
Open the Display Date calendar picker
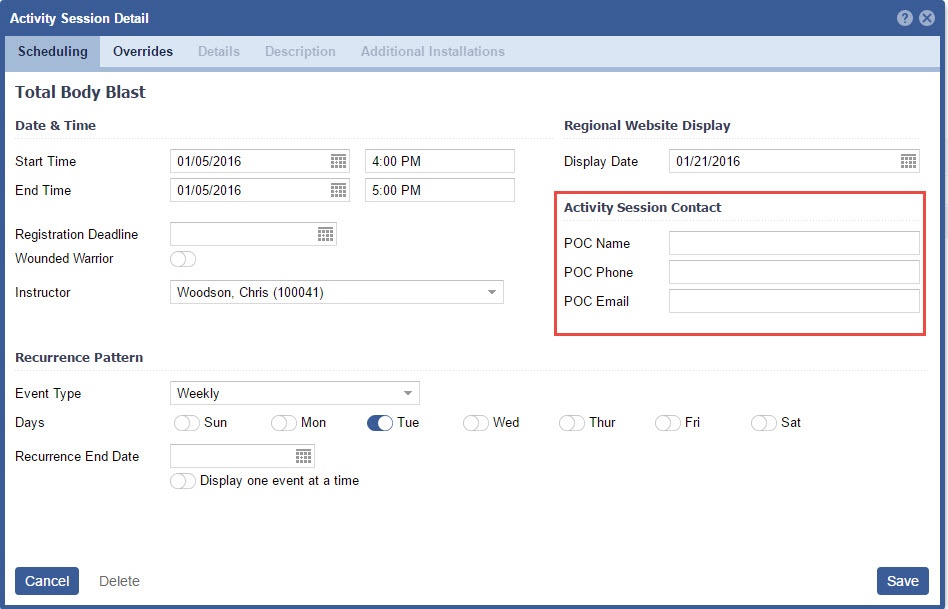908,161
